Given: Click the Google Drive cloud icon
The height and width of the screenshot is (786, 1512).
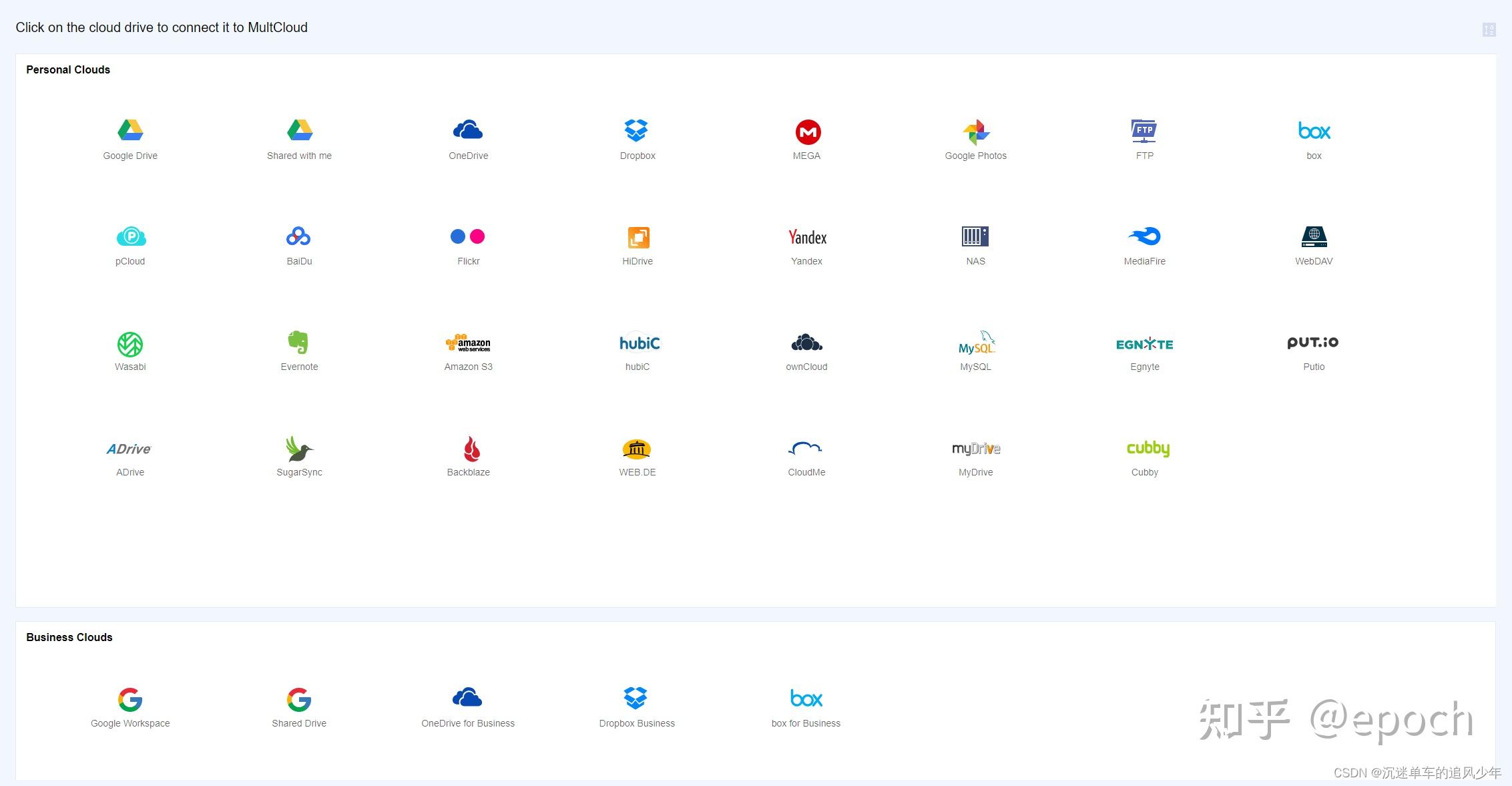Looking at the screenshot, I should (130, 131).
